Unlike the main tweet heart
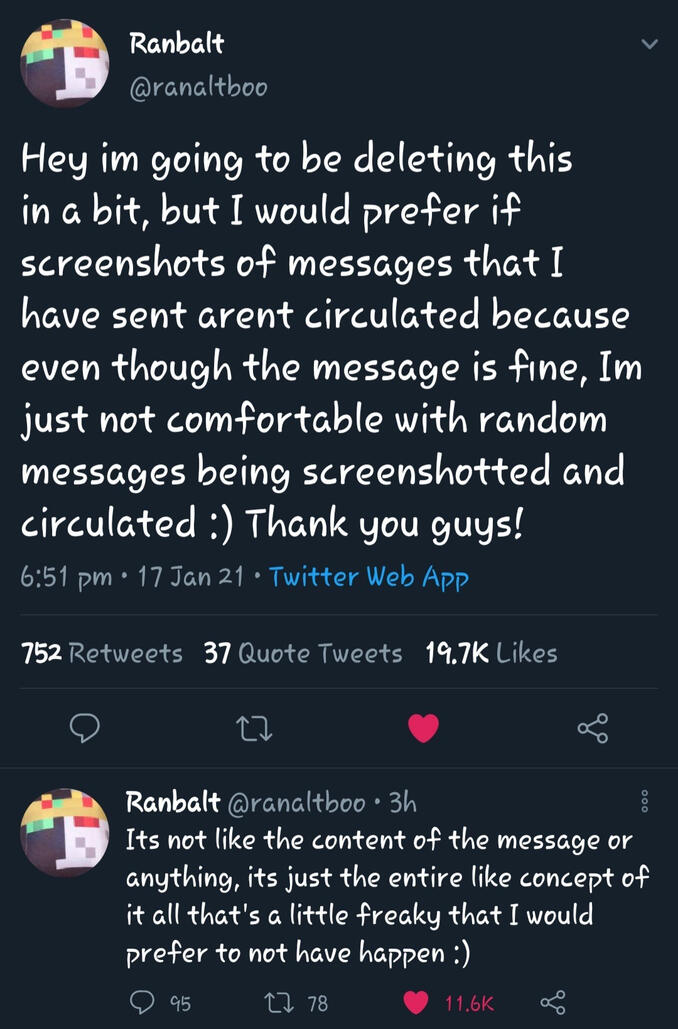Image resolution: width=678 pixels, height=1029 pixels. 423,731
